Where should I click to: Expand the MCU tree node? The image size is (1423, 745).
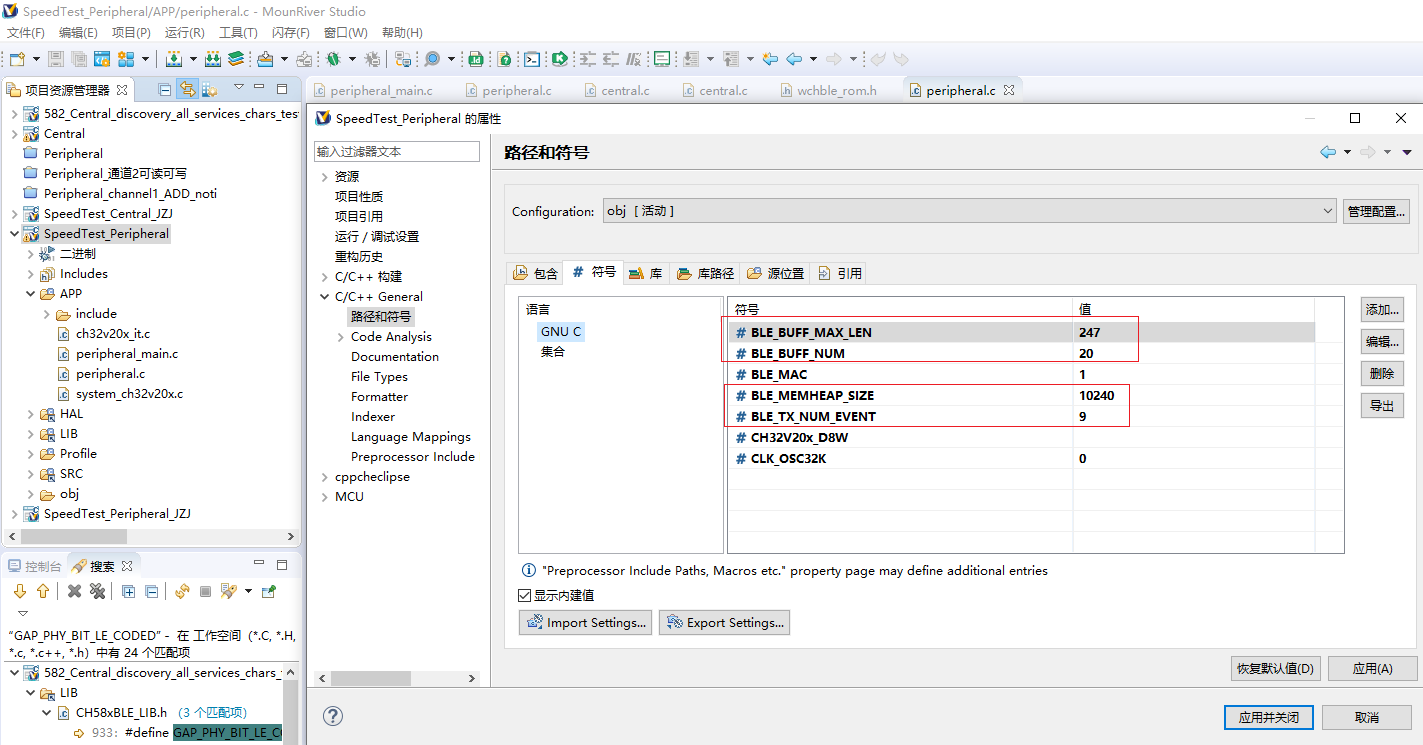pyautogui.click(x=324, y=497)
